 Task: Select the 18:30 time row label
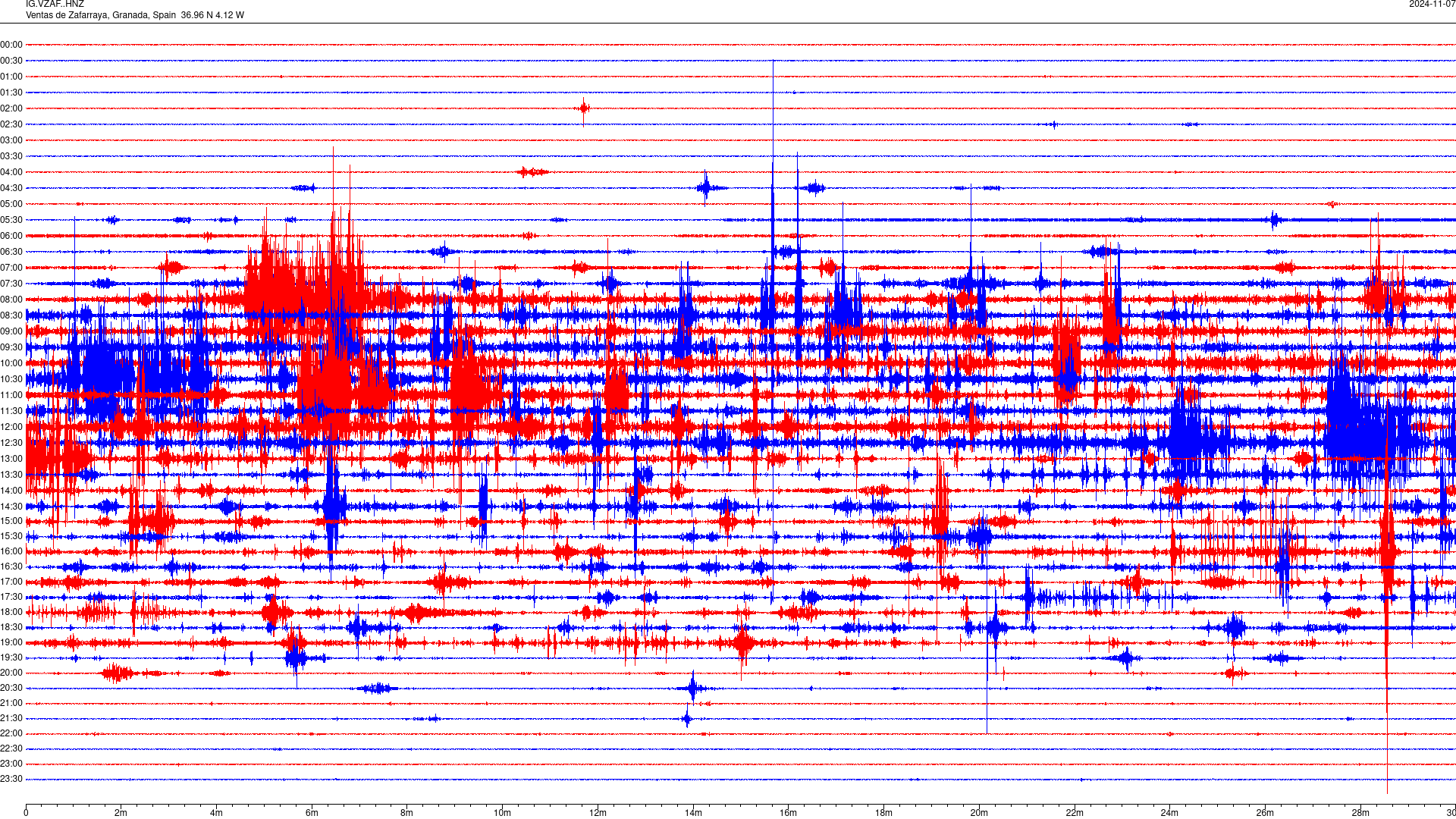click(11, 627)
